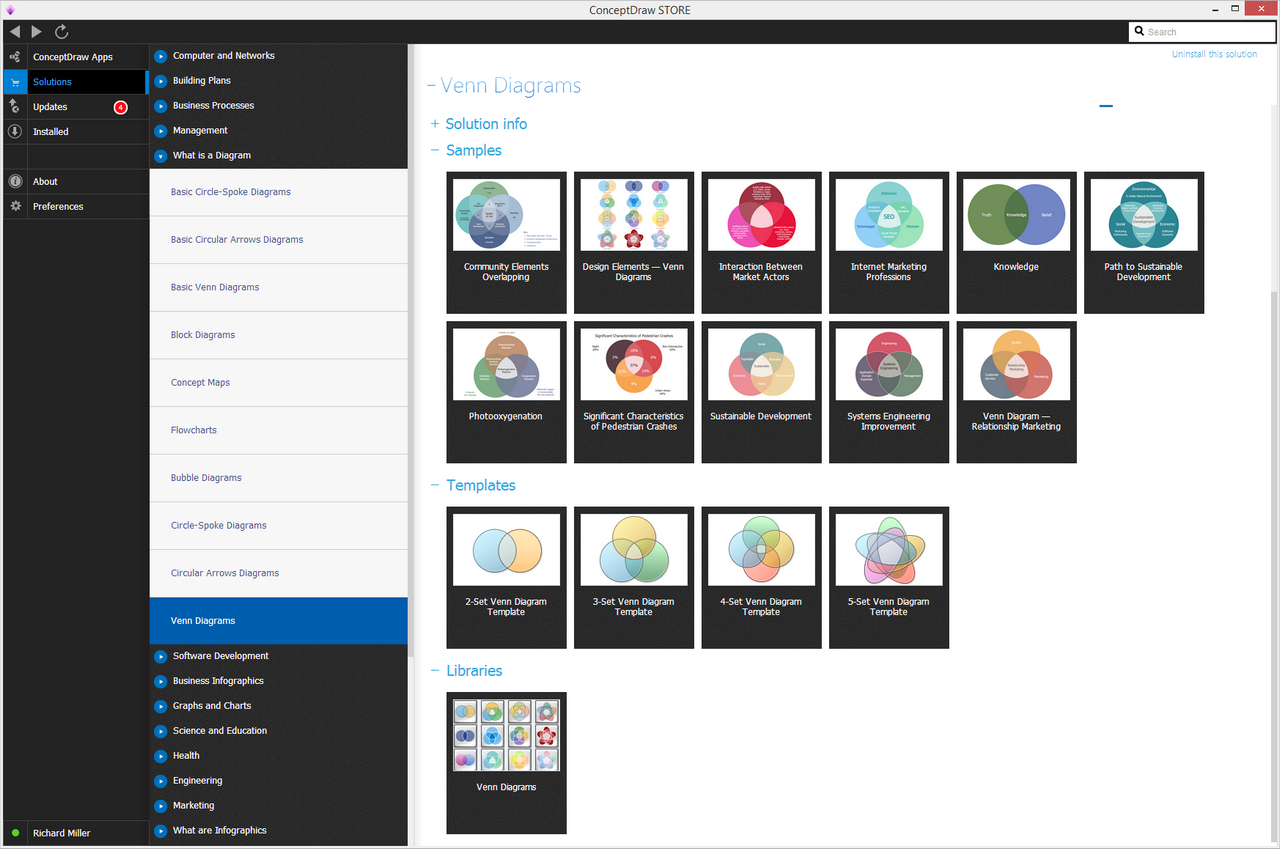1280x849 pixels.
Task: Click the Installed download icon
Action: [15, 132]
